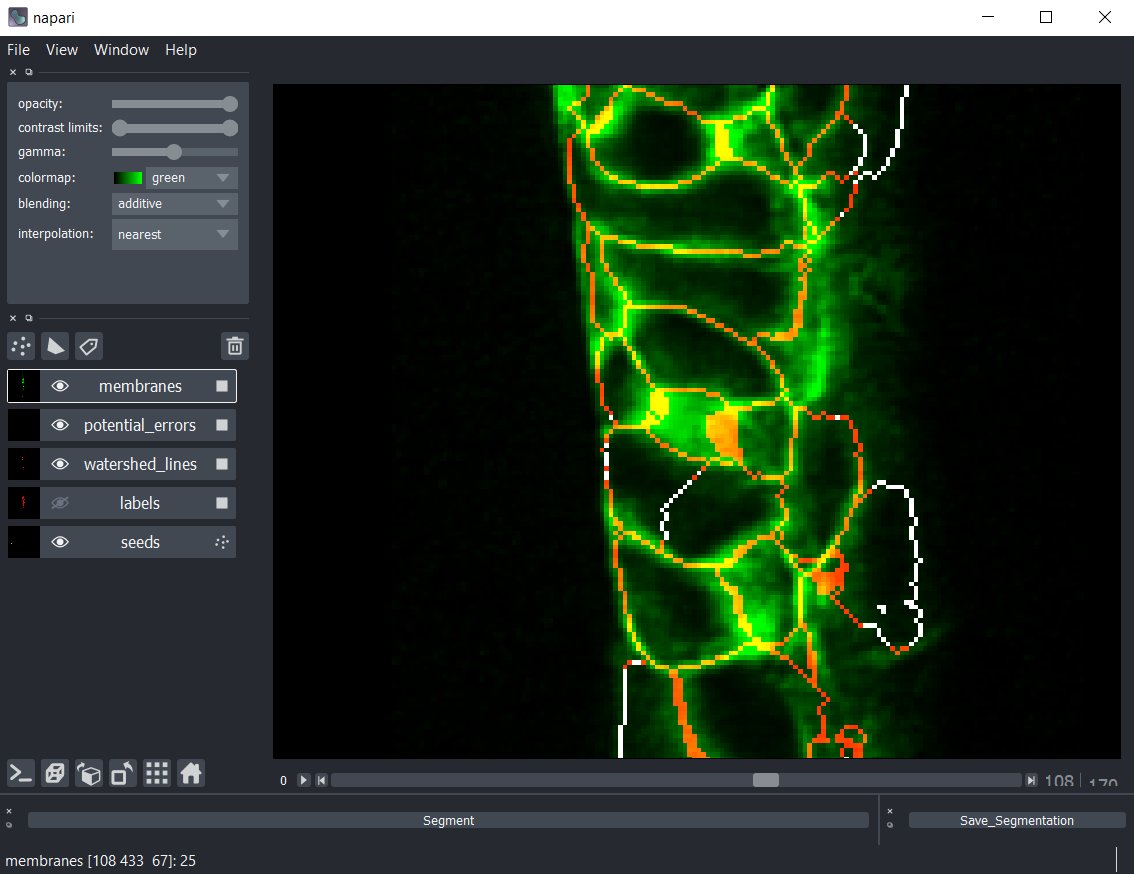
Task: Add a new shapes layer
Action: click(55, 346)
